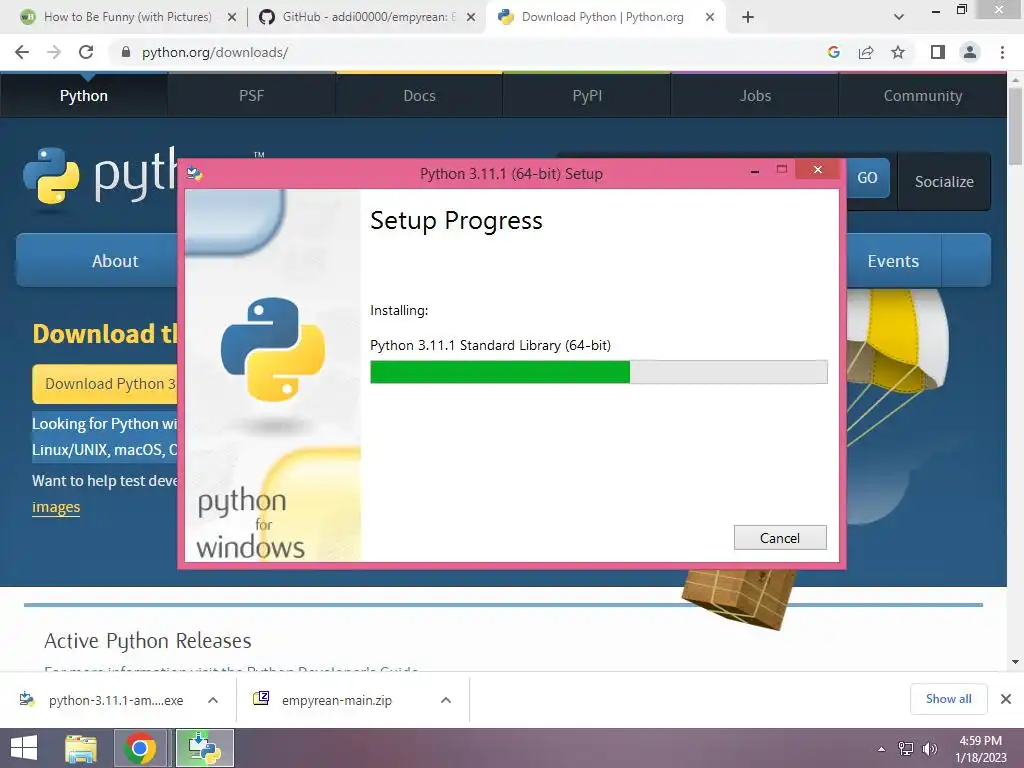
Task: Click the GO search button
Action: pos(868,178)
